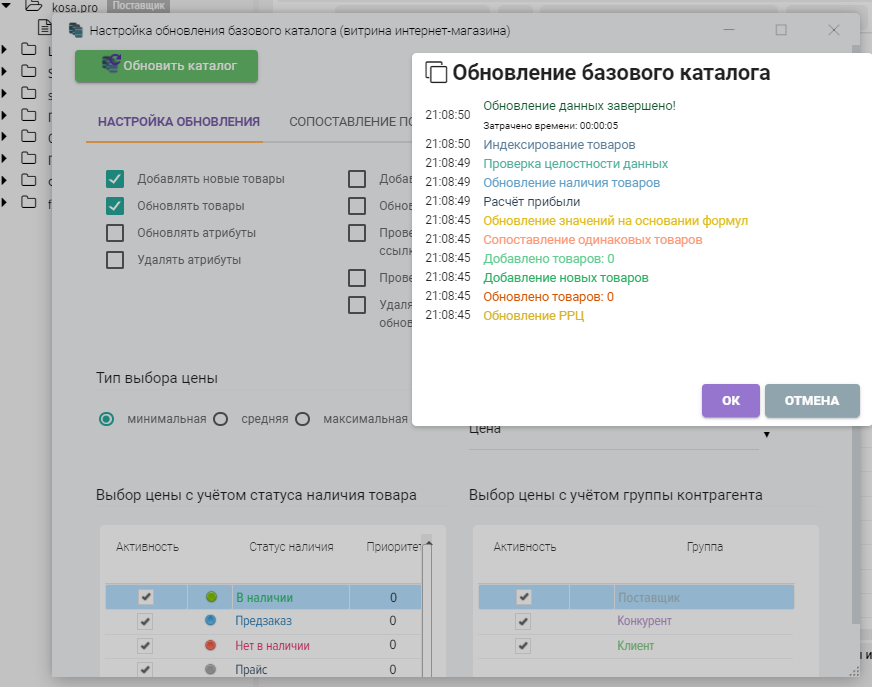
Task: Collapse the kosa.pro tree node arrow
Action: [6, 6]
